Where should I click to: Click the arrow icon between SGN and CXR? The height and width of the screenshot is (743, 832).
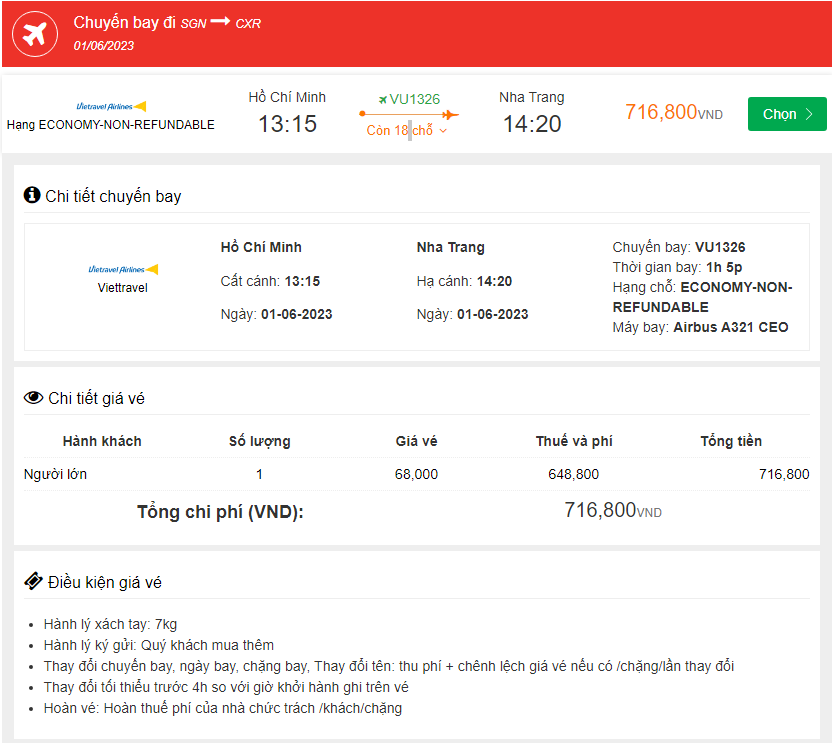(221, 22)
